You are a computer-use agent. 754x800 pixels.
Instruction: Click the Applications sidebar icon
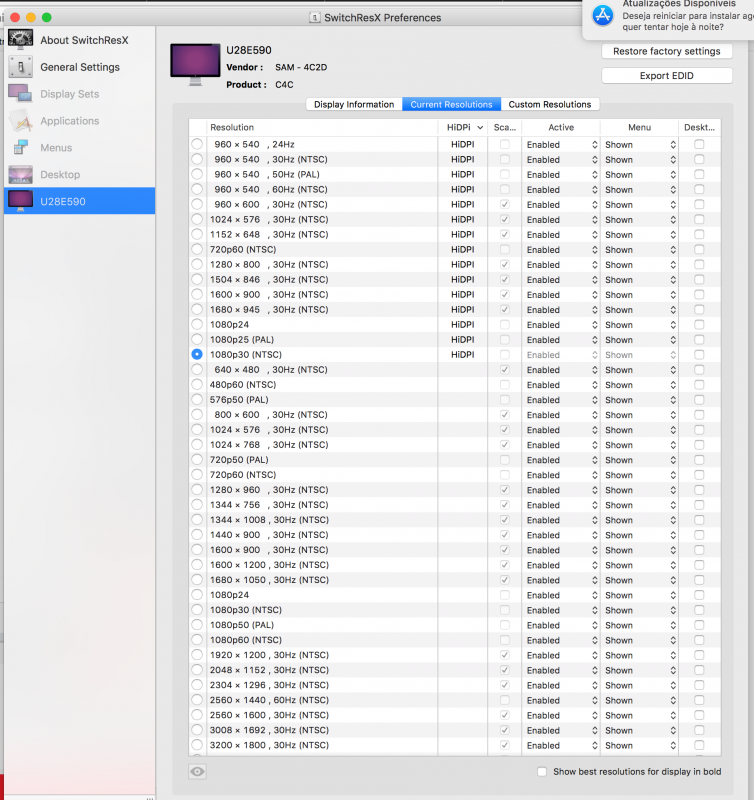(20, 121)
